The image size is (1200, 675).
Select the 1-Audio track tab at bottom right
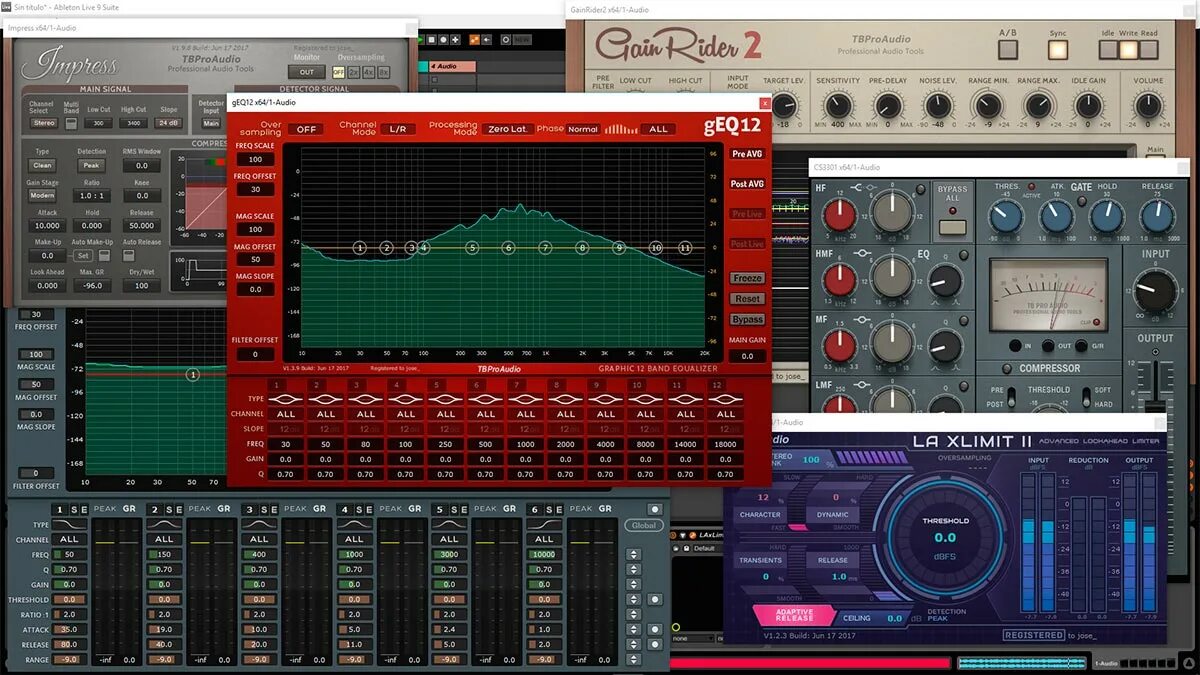pos(1106,662)
